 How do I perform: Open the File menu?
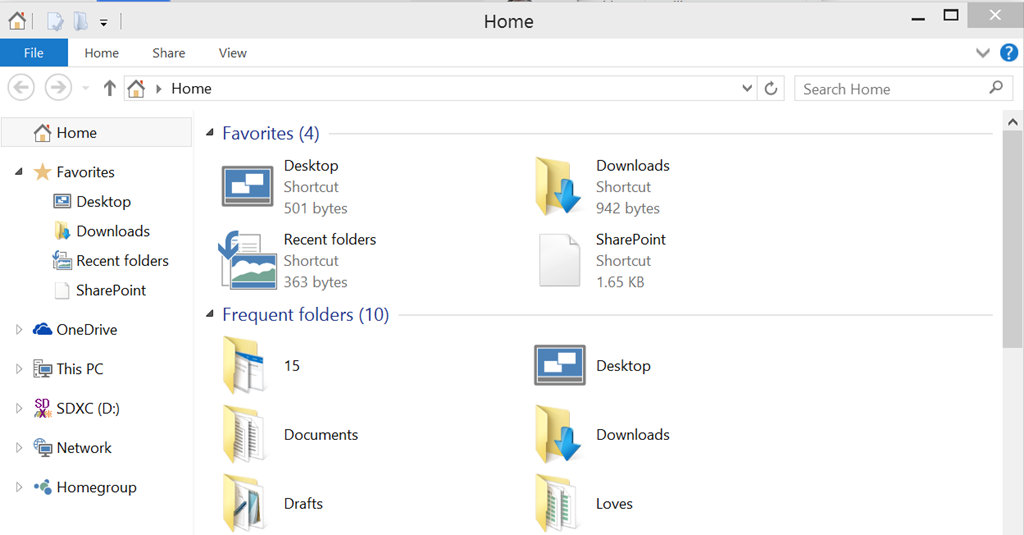(34, 53)
